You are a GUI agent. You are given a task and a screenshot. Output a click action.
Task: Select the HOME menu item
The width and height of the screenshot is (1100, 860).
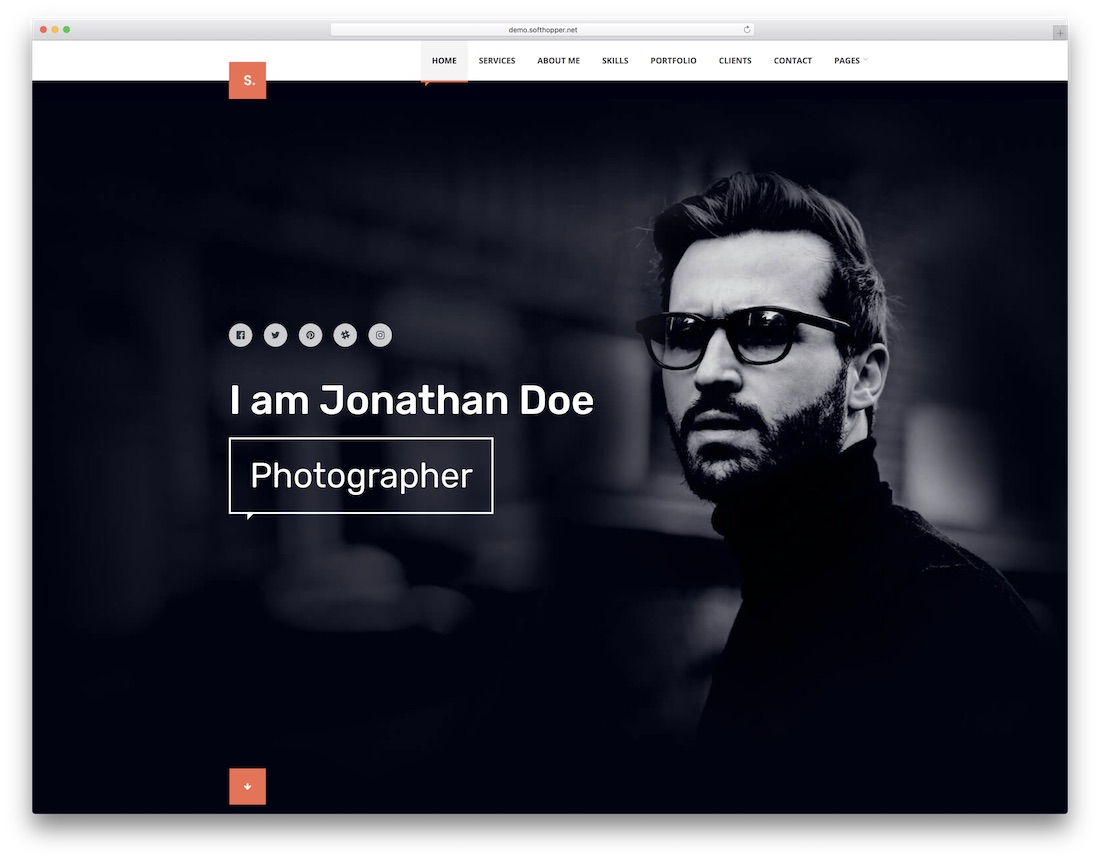coord(444,61)
